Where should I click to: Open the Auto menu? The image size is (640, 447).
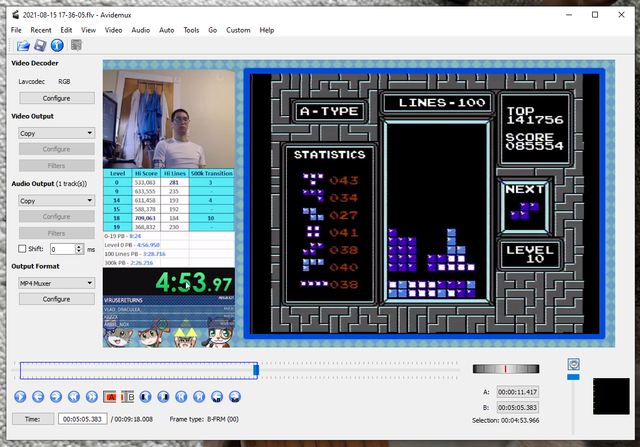(x=167, y=30)
